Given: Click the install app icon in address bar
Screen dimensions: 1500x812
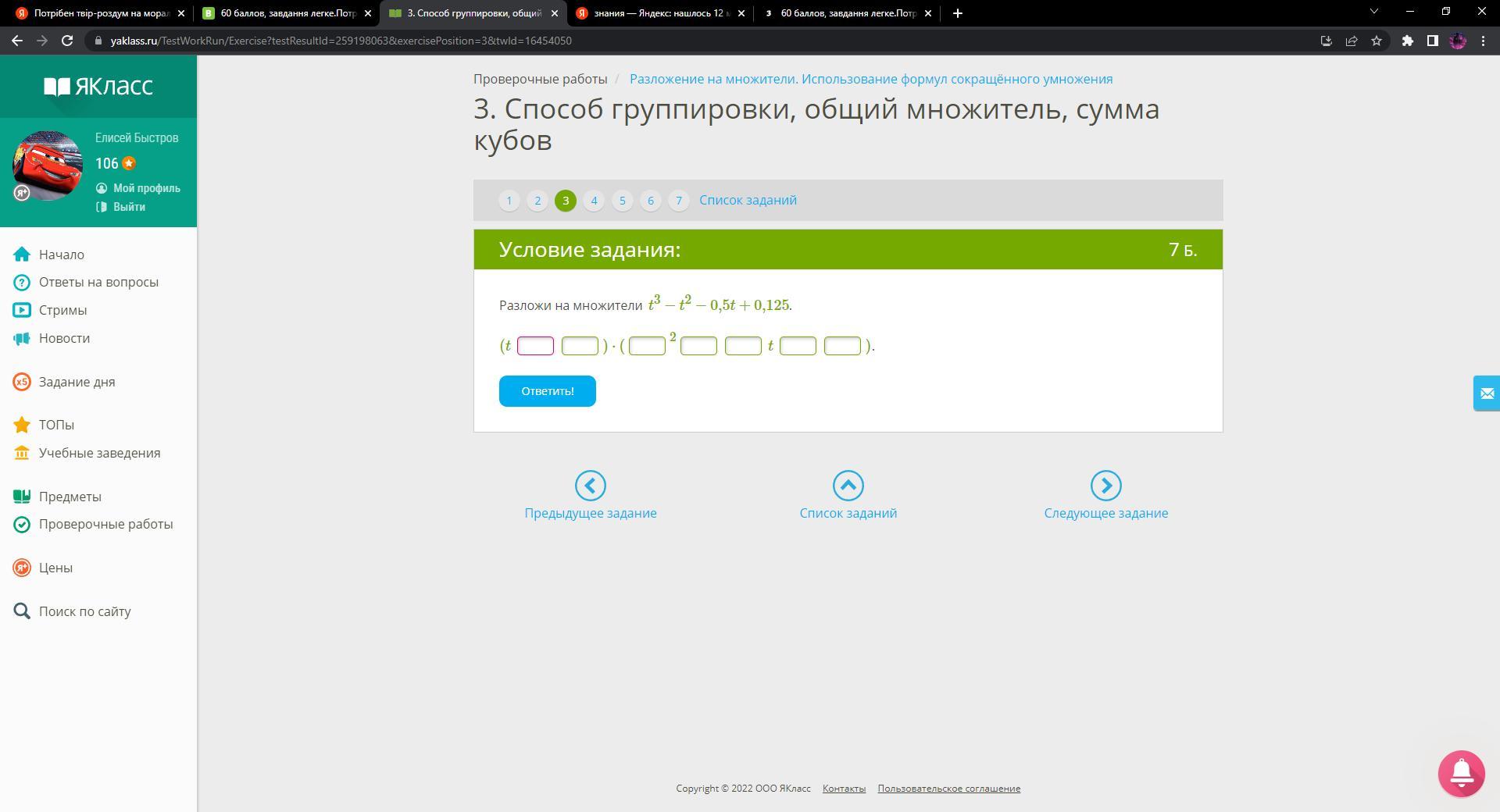Looking at the screenshot, I should tap(1326, 41).
